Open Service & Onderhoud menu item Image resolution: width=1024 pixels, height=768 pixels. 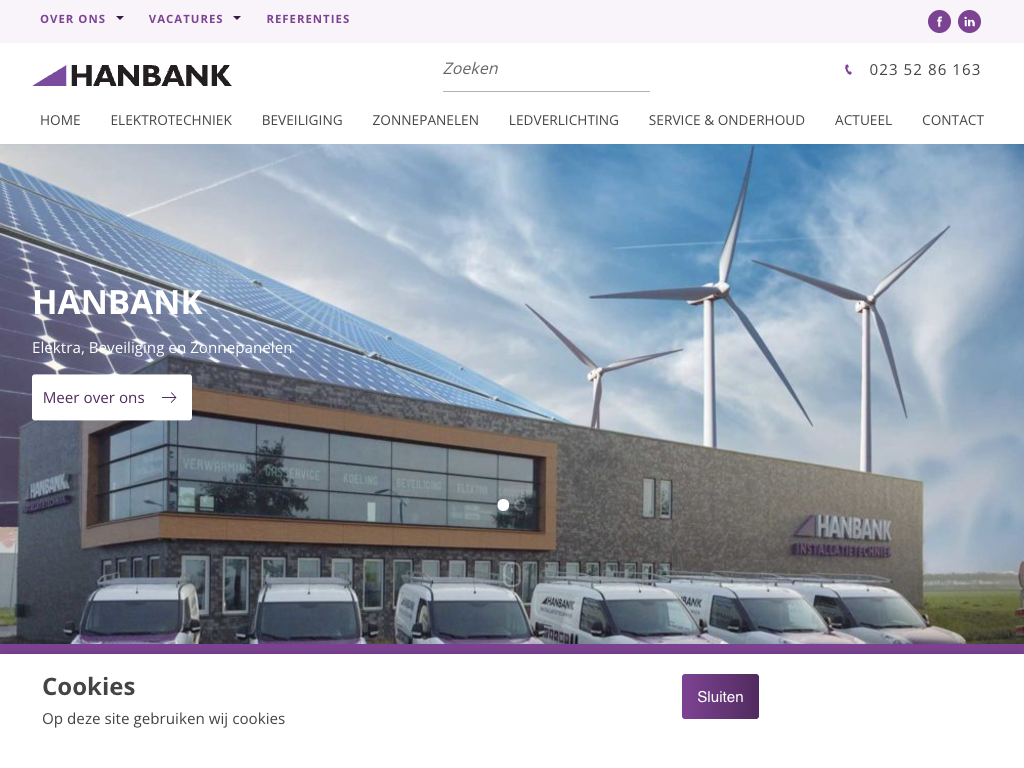(726, 120)
